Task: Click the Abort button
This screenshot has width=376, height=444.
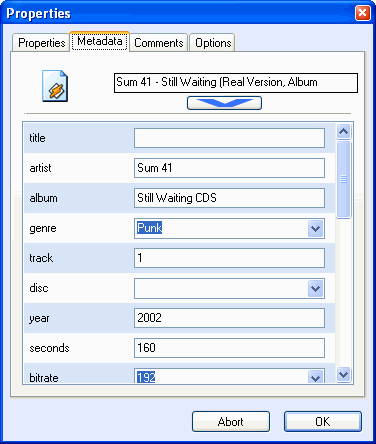Action: click(x=231, y=422)
